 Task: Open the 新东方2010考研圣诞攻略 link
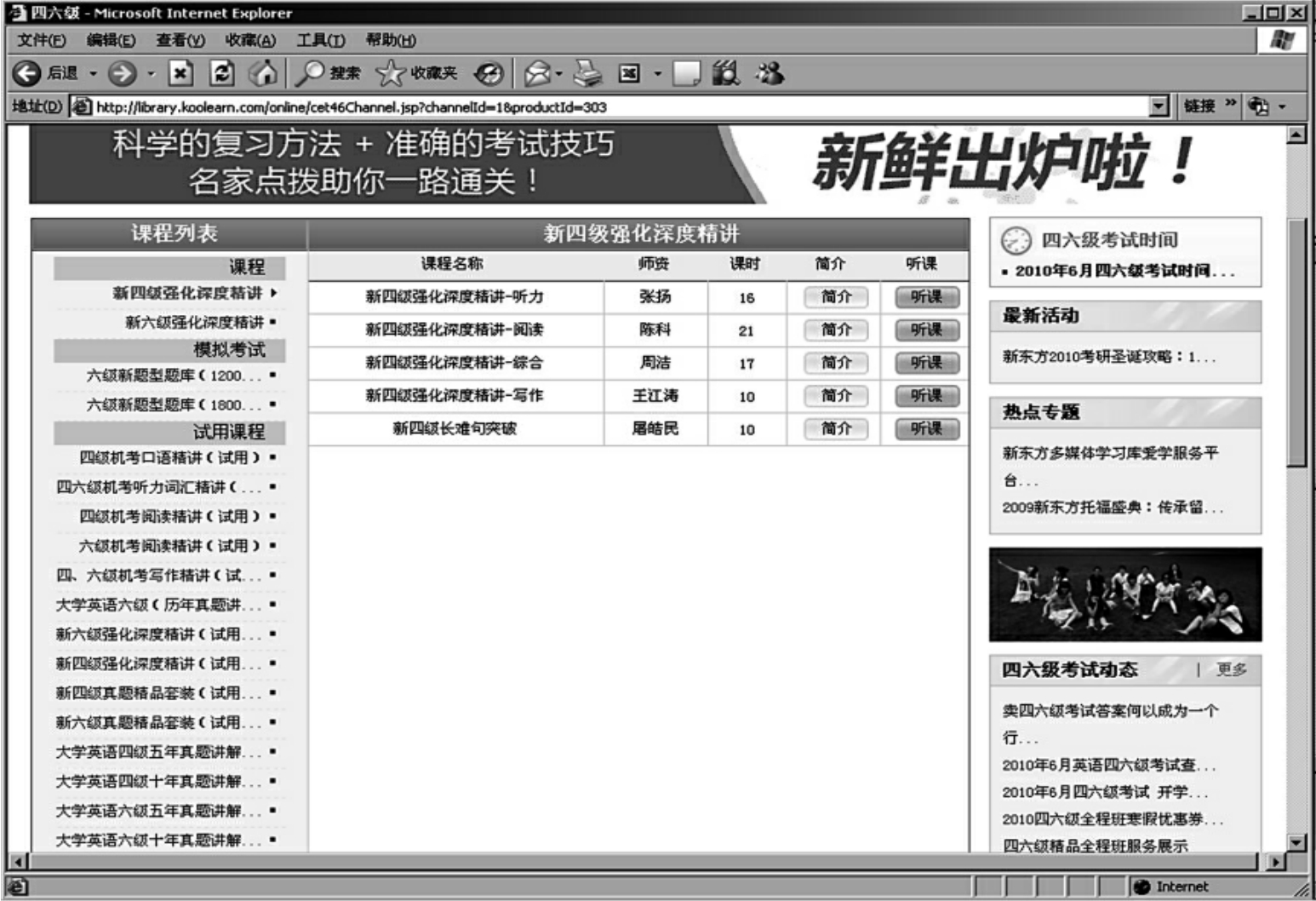coord(1109,357)
